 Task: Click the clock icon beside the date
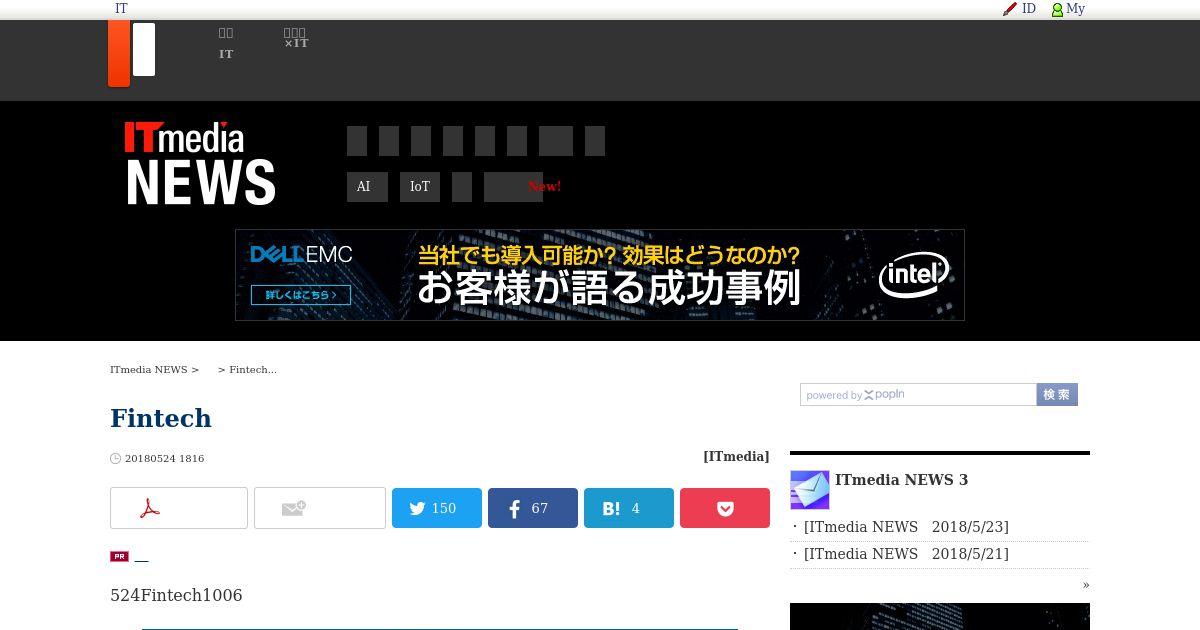[x=116, y=459]
